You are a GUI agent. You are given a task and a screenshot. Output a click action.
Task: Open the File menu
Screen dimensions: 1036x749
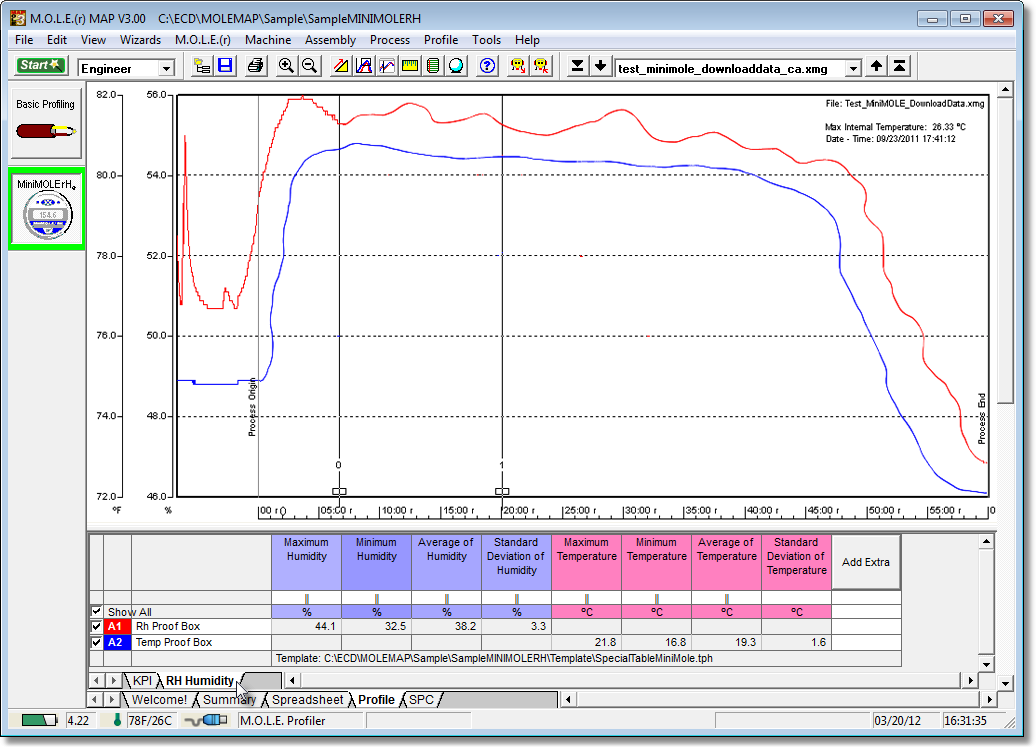(24, 40)
